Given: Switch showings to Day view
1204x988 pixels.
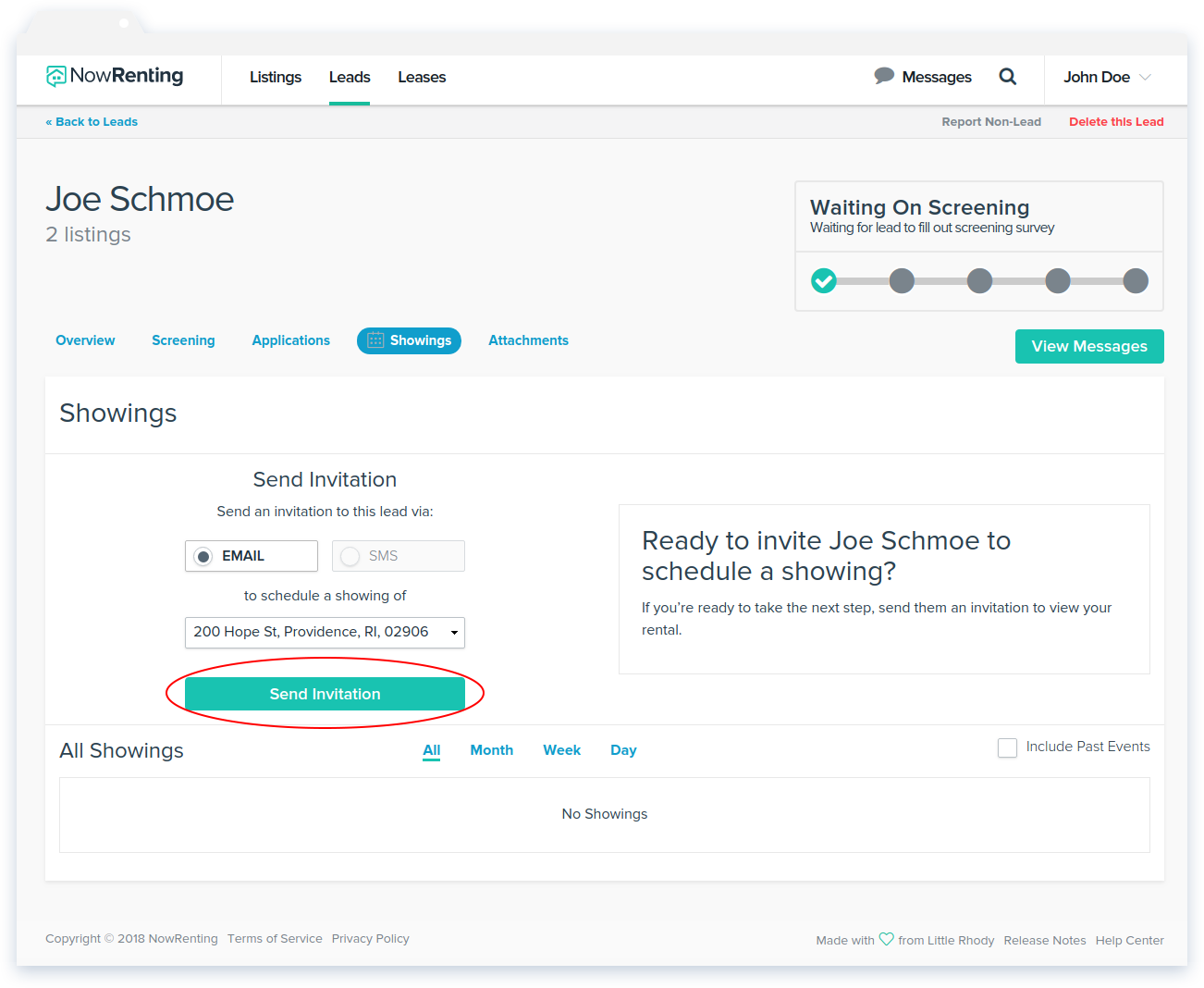Looking at the screenshot, I should click(x=623, y=750).
